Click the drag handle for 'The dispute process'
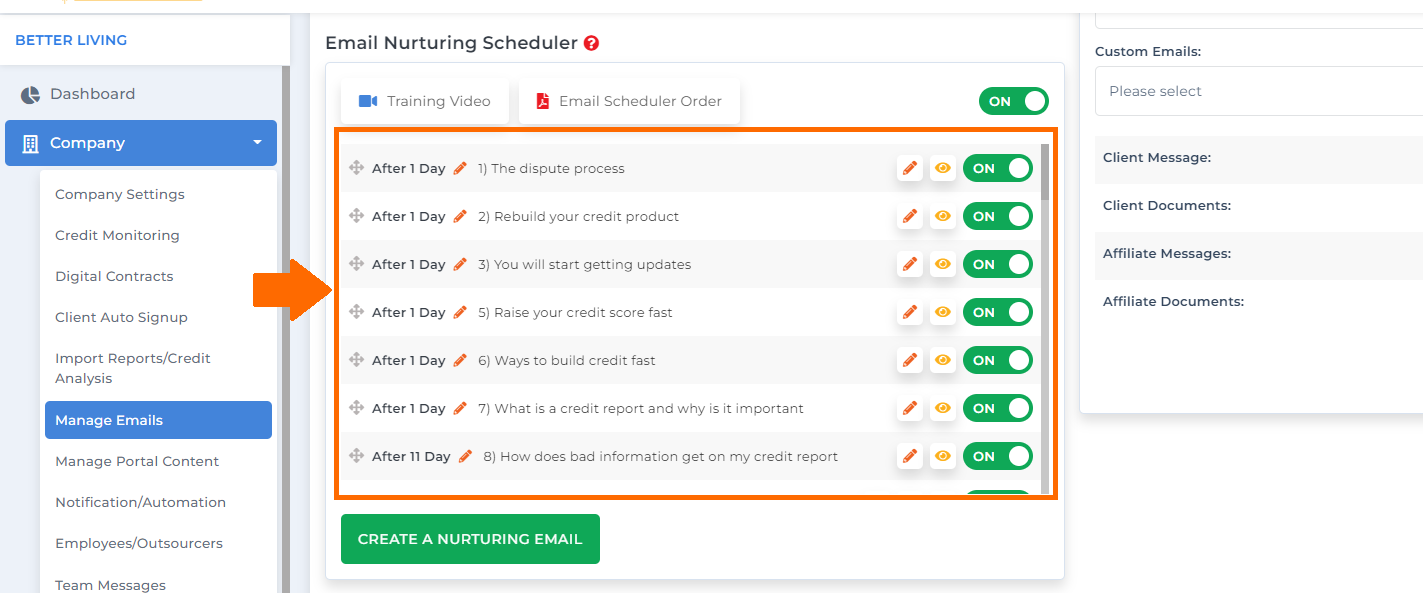Viewport: 1423px width, 593px height. [356, 168]
